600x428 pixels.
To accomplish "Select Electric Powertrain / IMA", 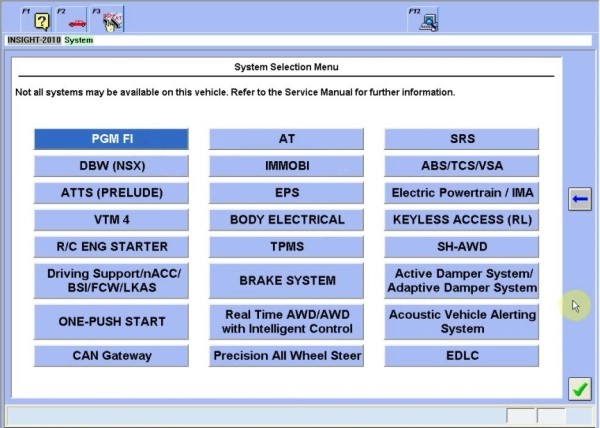I will click(462, 193).
